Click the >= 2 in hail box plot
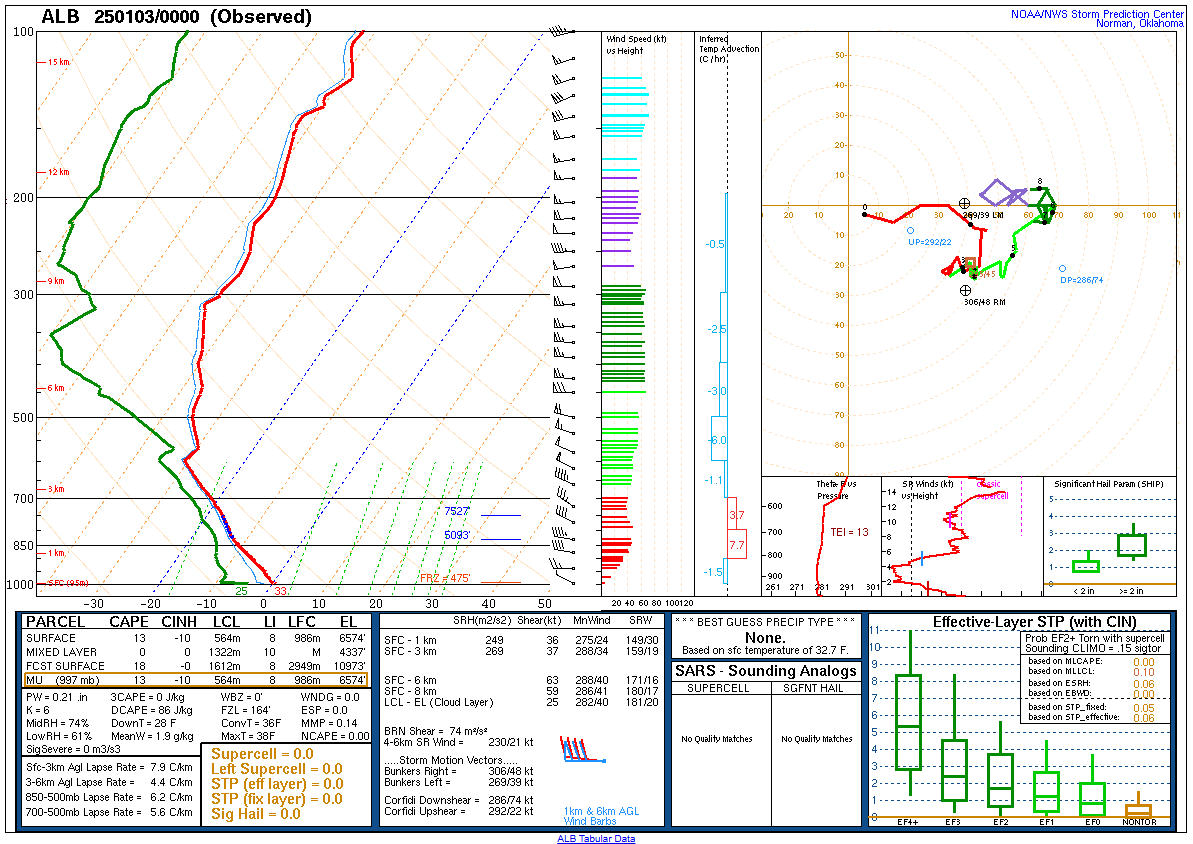 point(1132,544)
